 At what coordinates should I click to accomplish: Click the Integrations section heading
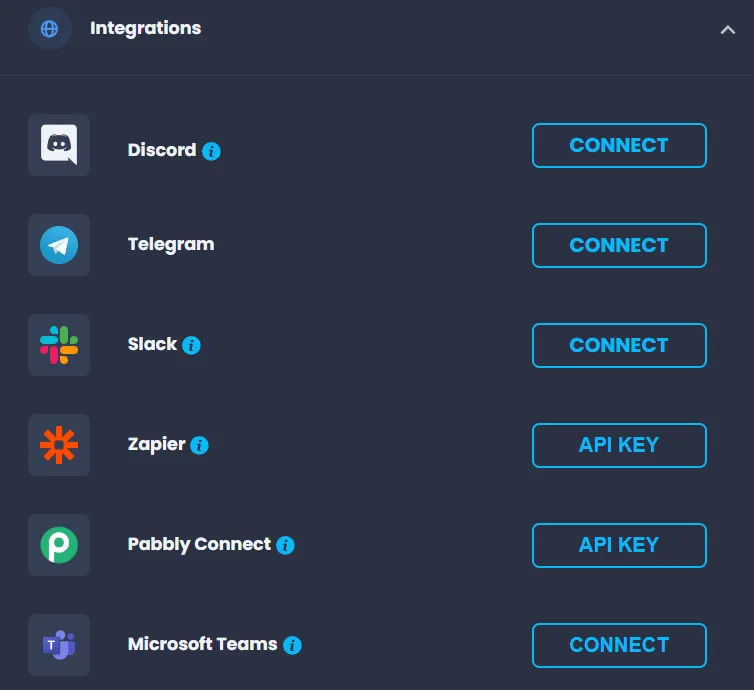(145, 28)
